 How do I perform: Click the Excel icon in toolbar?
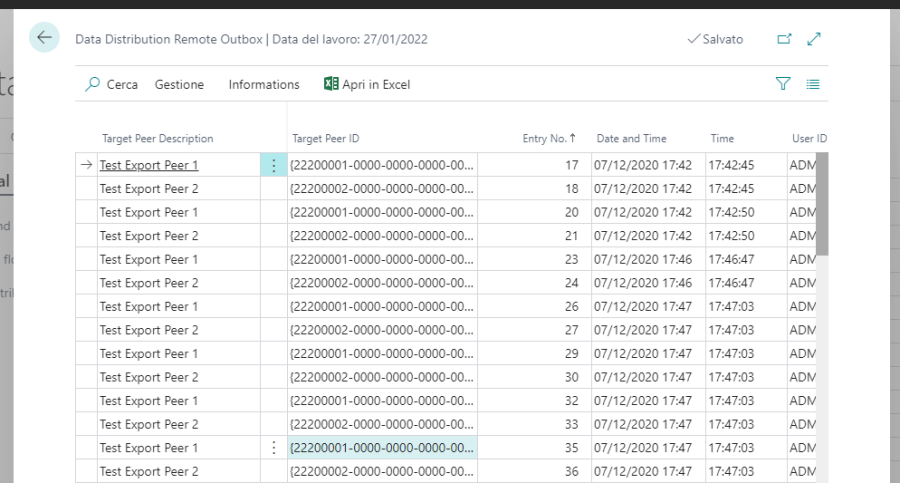click(331, 85)
